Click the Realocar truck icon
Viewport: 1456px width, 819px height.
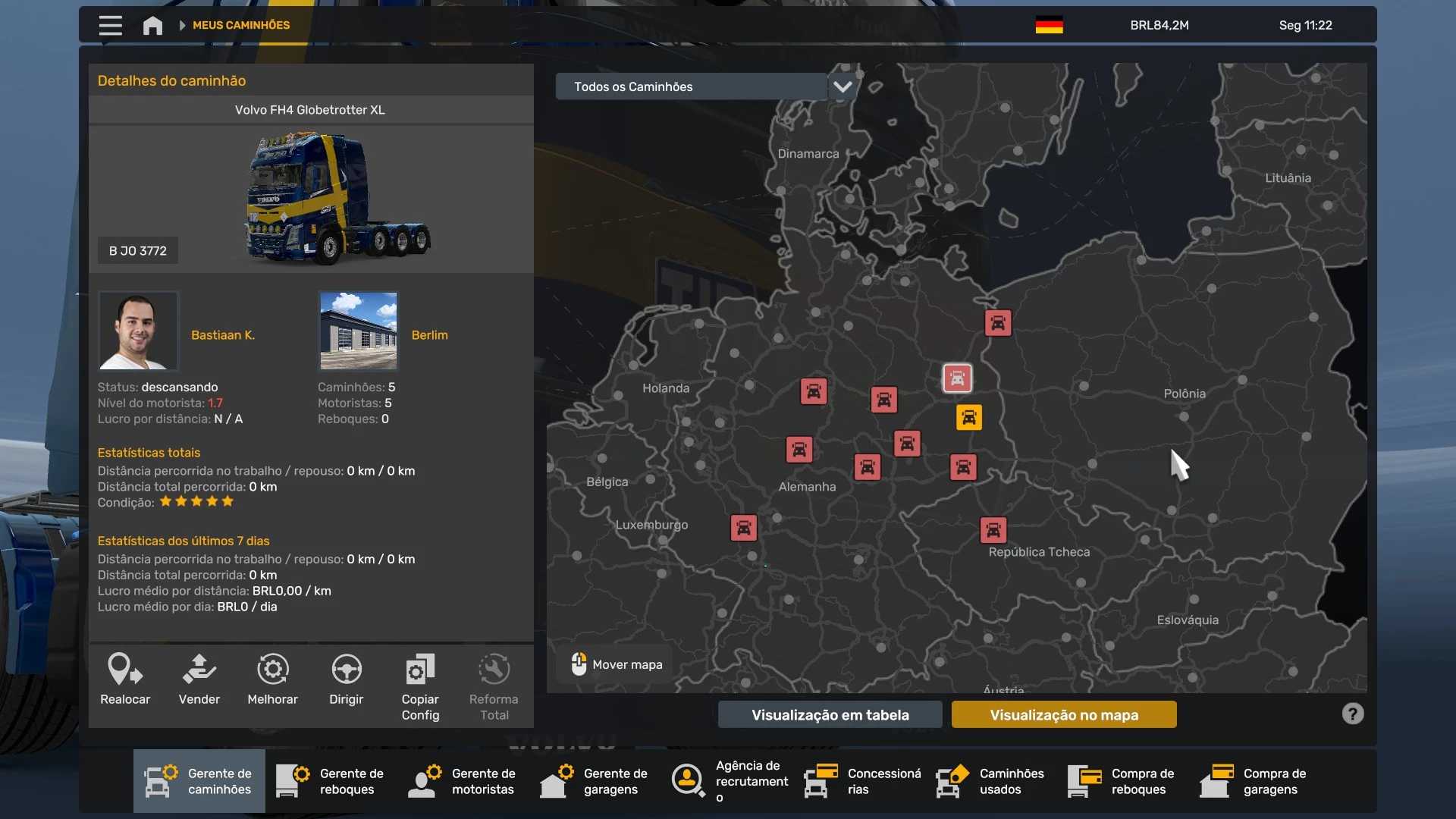pyautogui.click(x=125, y=670)
